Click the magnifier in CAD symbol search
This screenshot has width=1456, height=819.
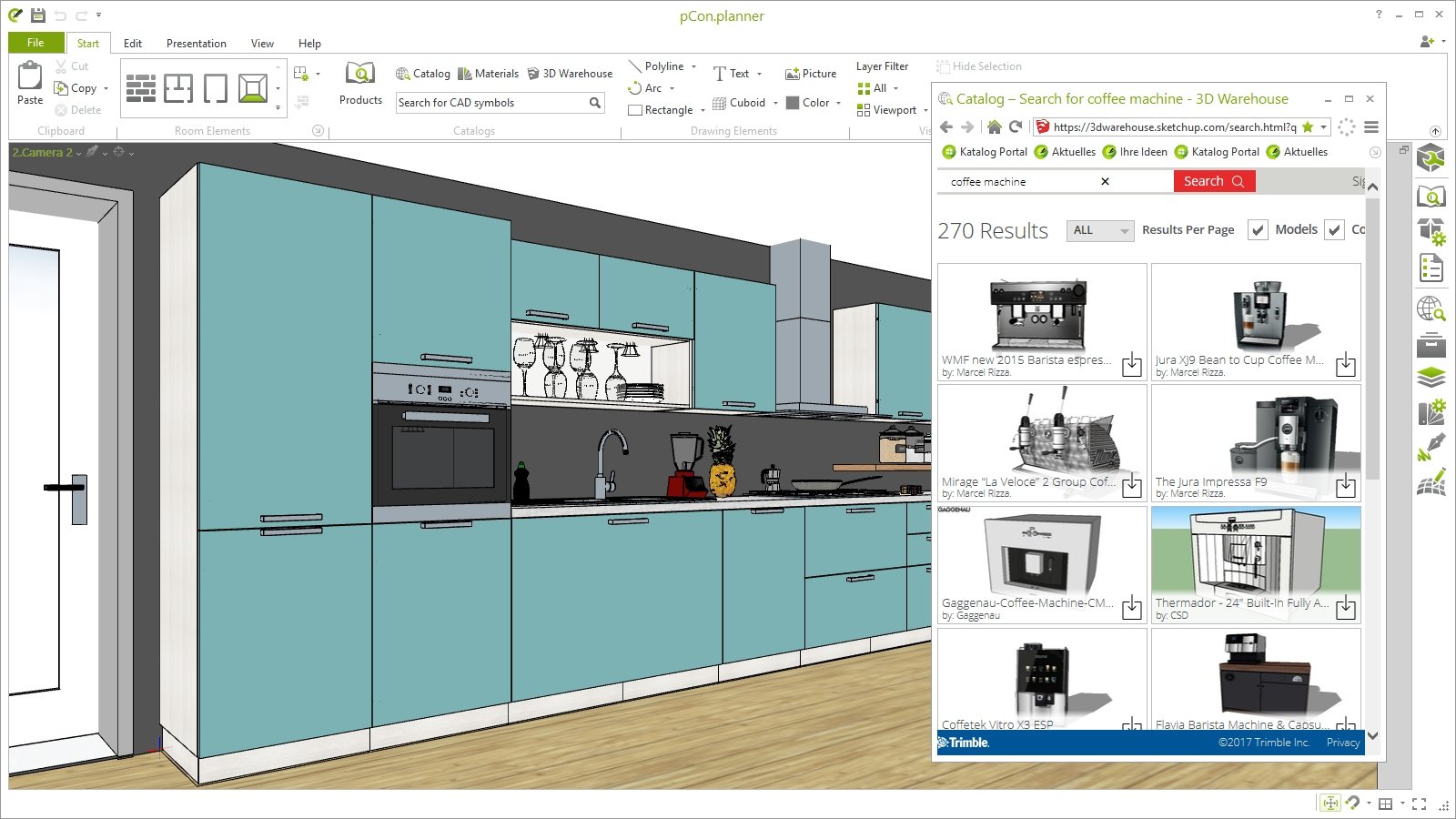click(x=595, y=103)
